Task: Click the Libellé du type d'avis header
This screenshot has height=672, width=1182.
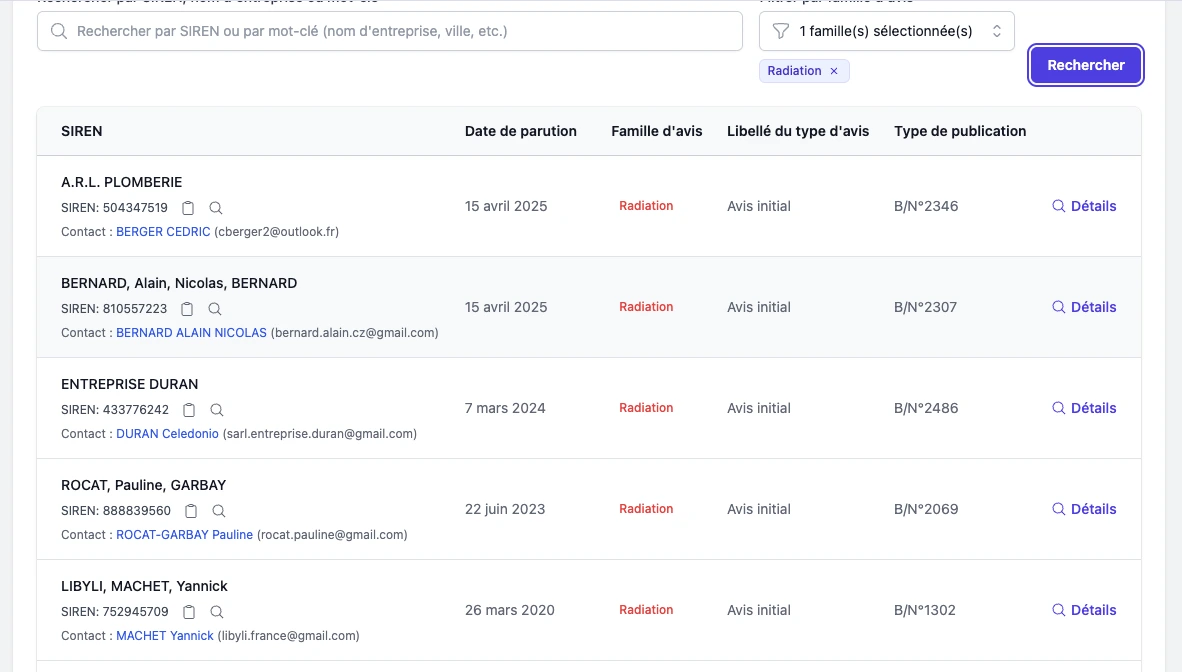Action: tap(798, 131)
